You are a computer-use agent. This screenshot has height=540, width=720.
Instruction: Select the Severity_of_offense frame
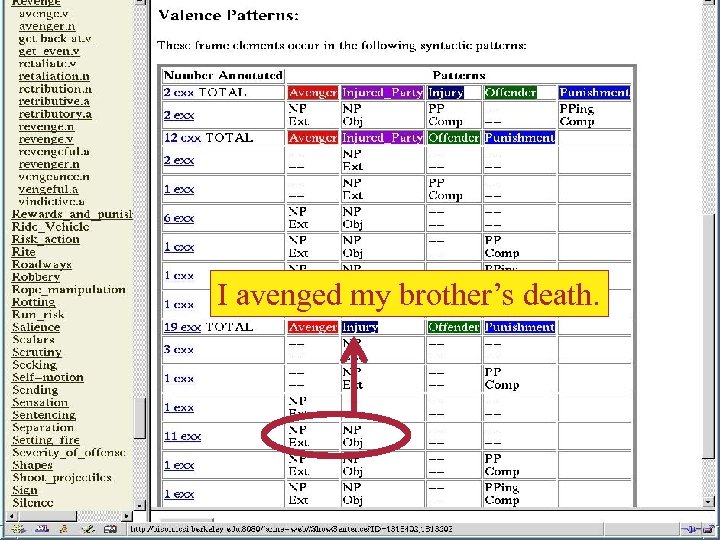pyautogui.click(x=69, y=452)
